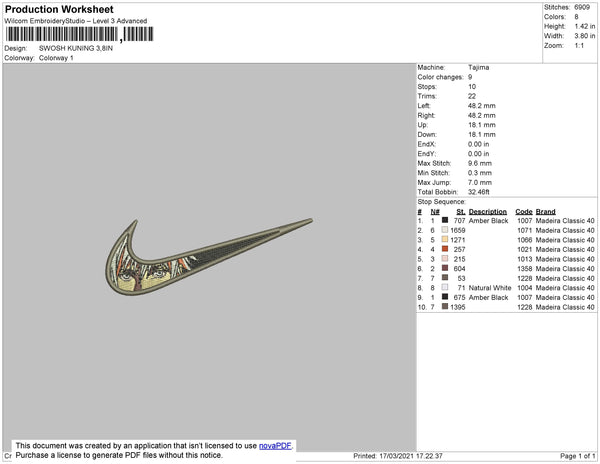Select the Height value 1.42 in
The width and height of the screenshot is (600, 464).
coord(585,26)
